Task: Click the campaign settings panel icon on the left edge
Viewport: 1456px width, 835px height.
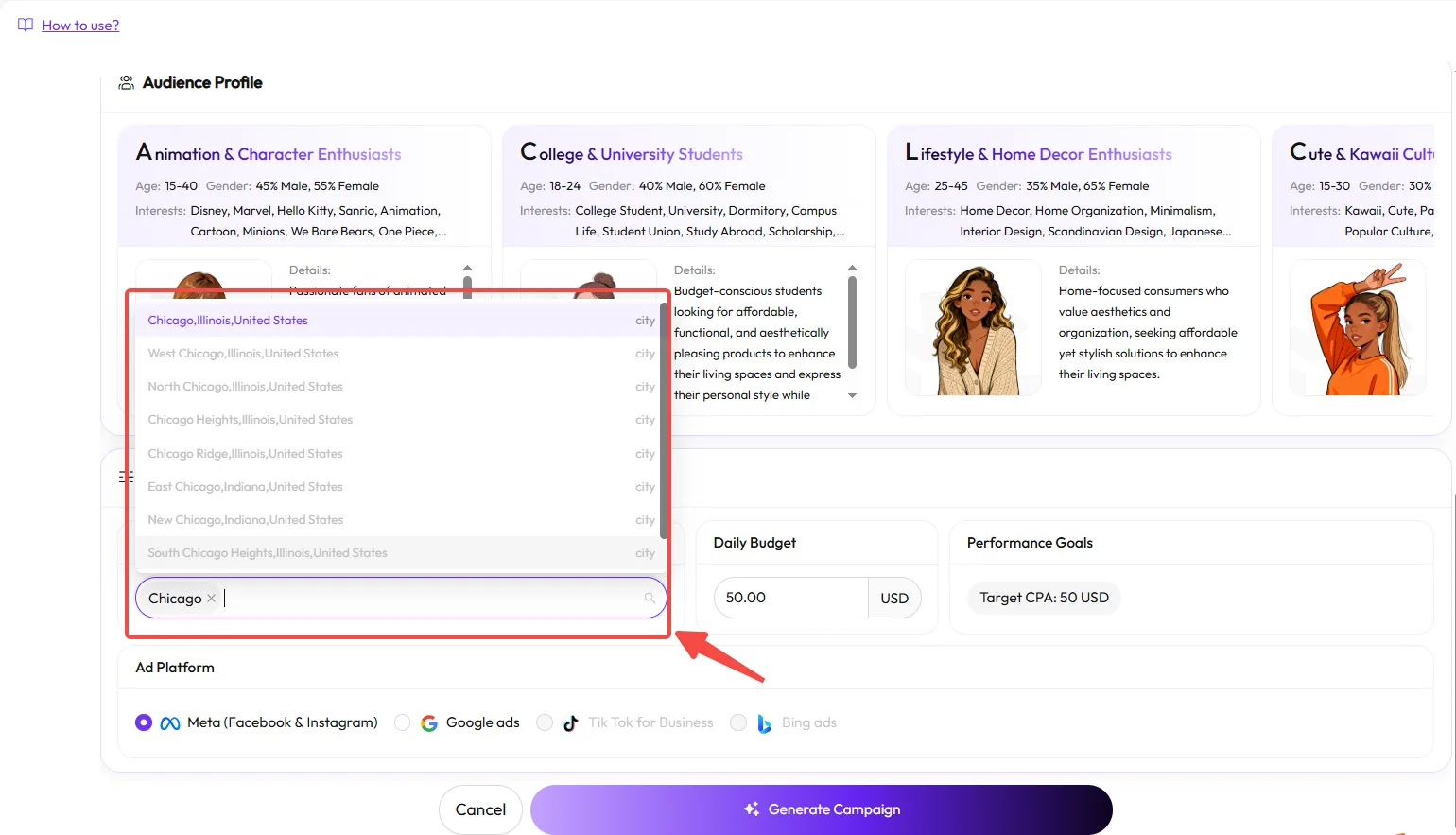Action: tap(126, 477)
